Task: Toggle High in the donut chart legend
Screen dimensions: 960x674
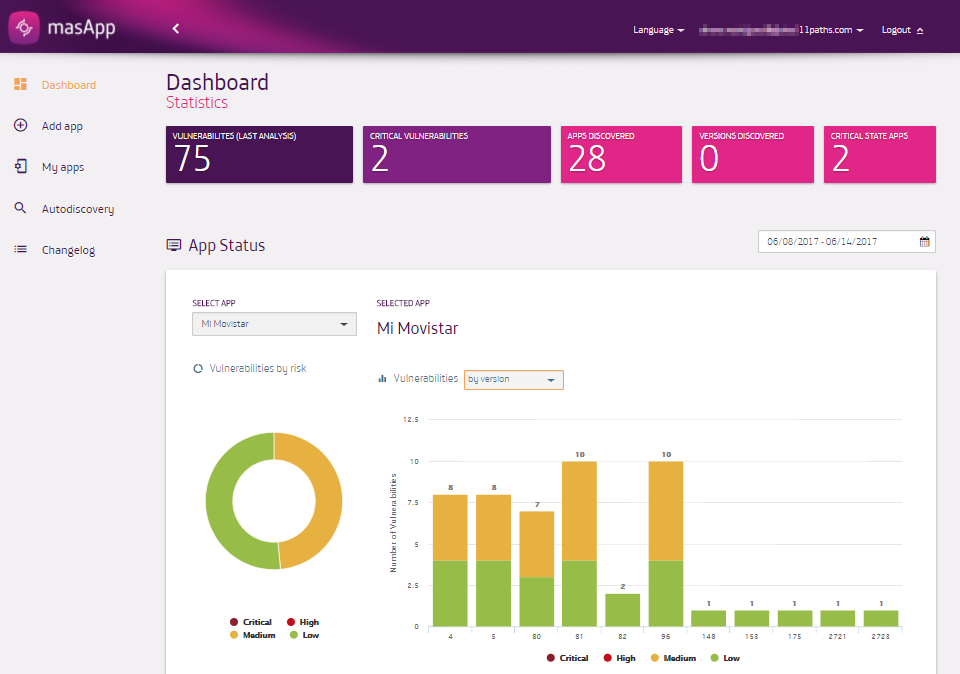Action: click(x=303, y=622)
